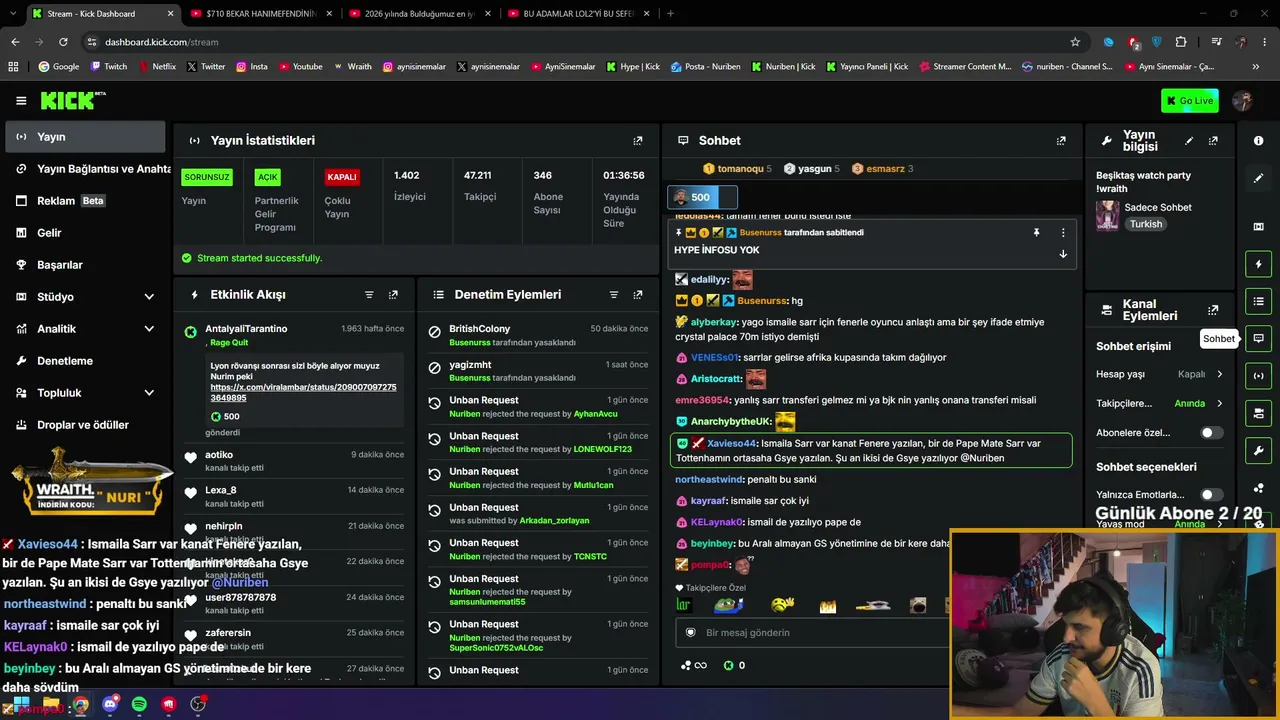Select Yayın in the sidebar
The width and height of the screenshot is (1280, 720).
[x=85, y=137]
